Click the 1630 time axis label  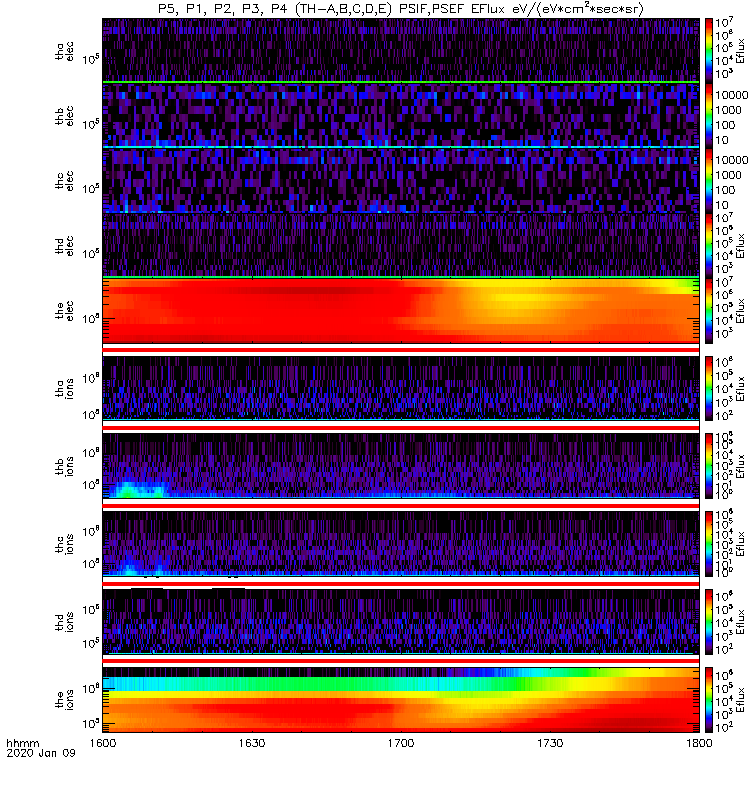coord(252,743)
